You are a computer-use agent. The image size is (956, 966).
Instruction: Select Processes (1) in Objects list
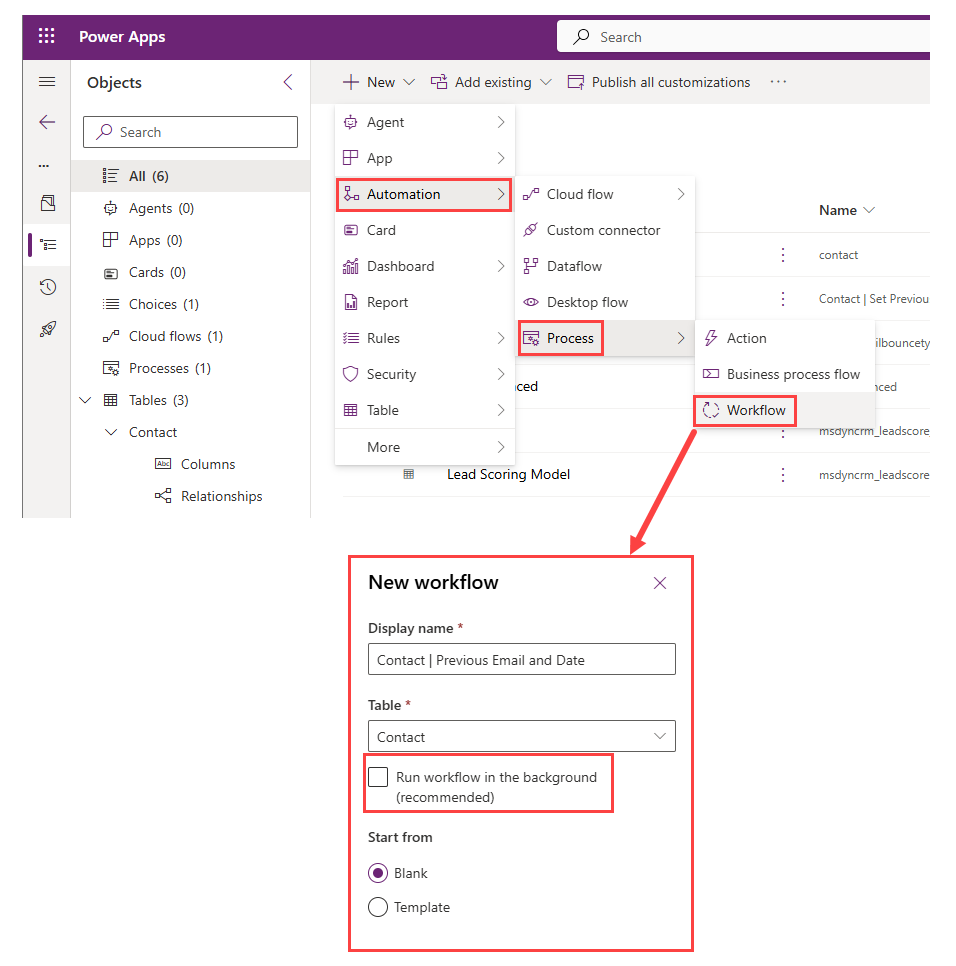(190, 368)
